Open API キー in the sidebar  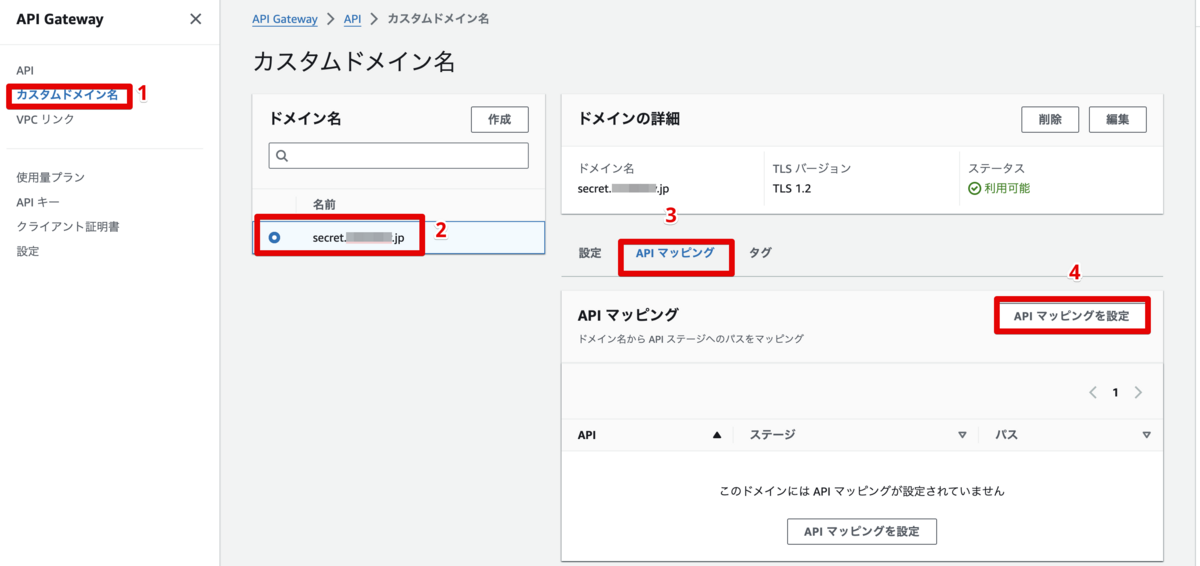tap(38, 202)
